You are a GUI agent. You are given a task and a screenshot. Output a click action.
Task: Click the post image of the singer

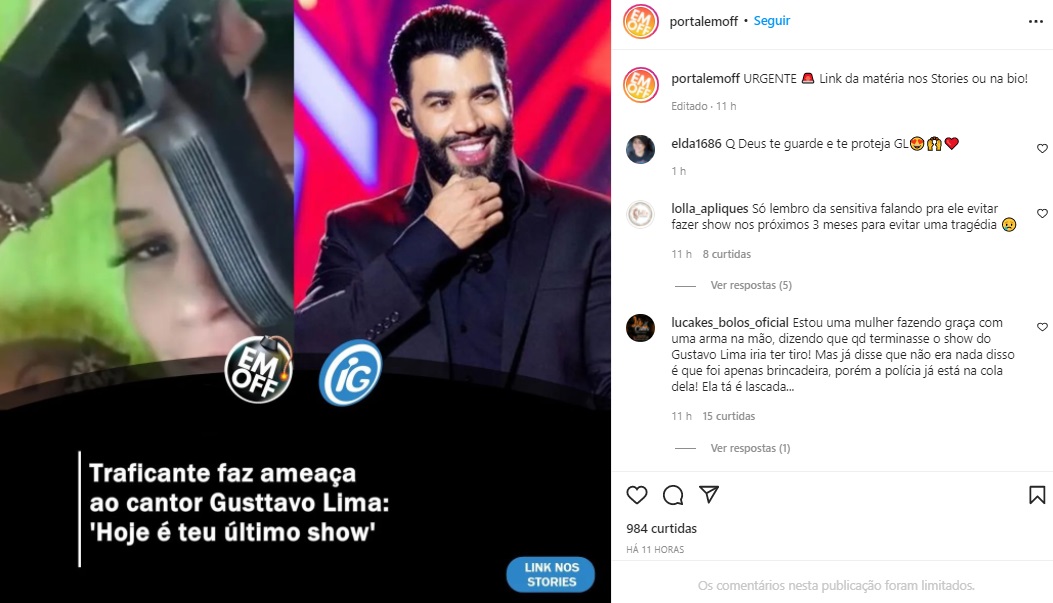click(x=452, y=201)
